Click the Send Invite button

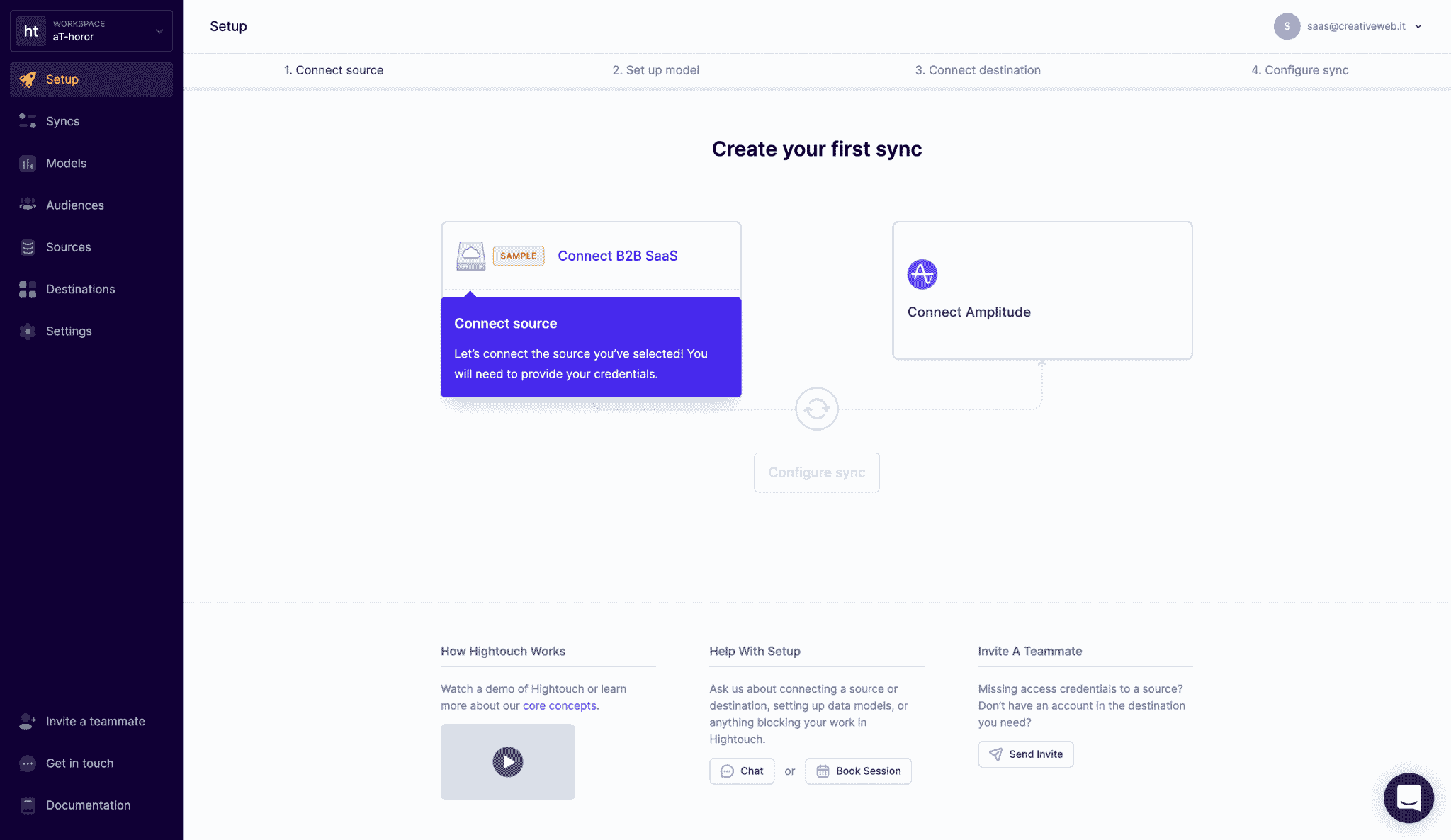point(1026,754)
